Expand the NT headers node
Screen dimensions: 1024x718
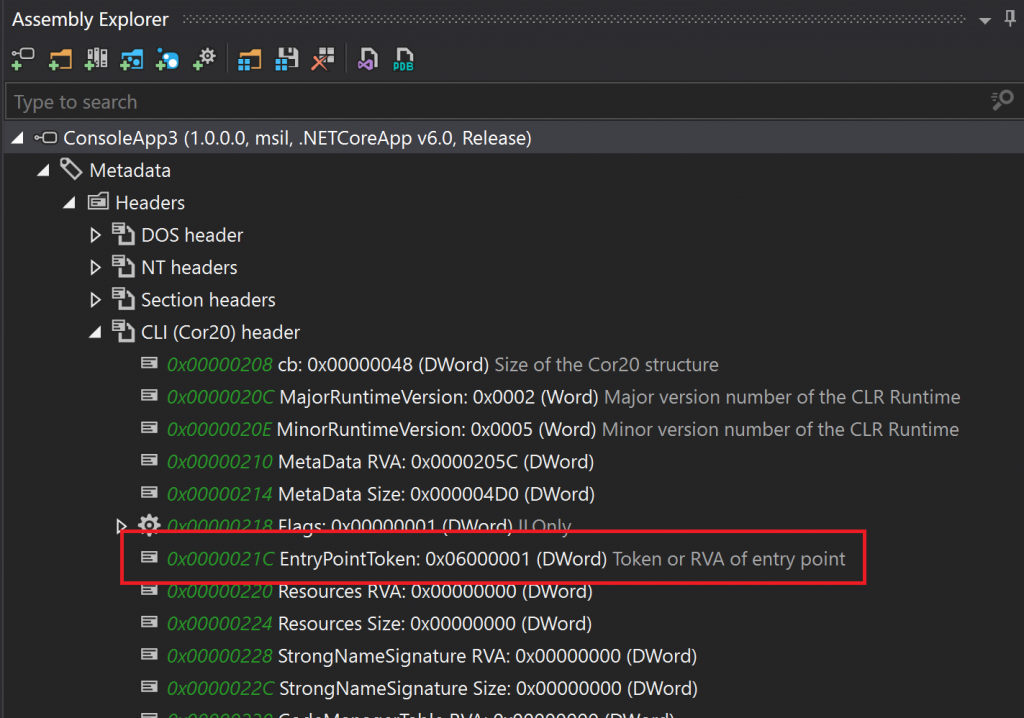[x=95, y=267]
